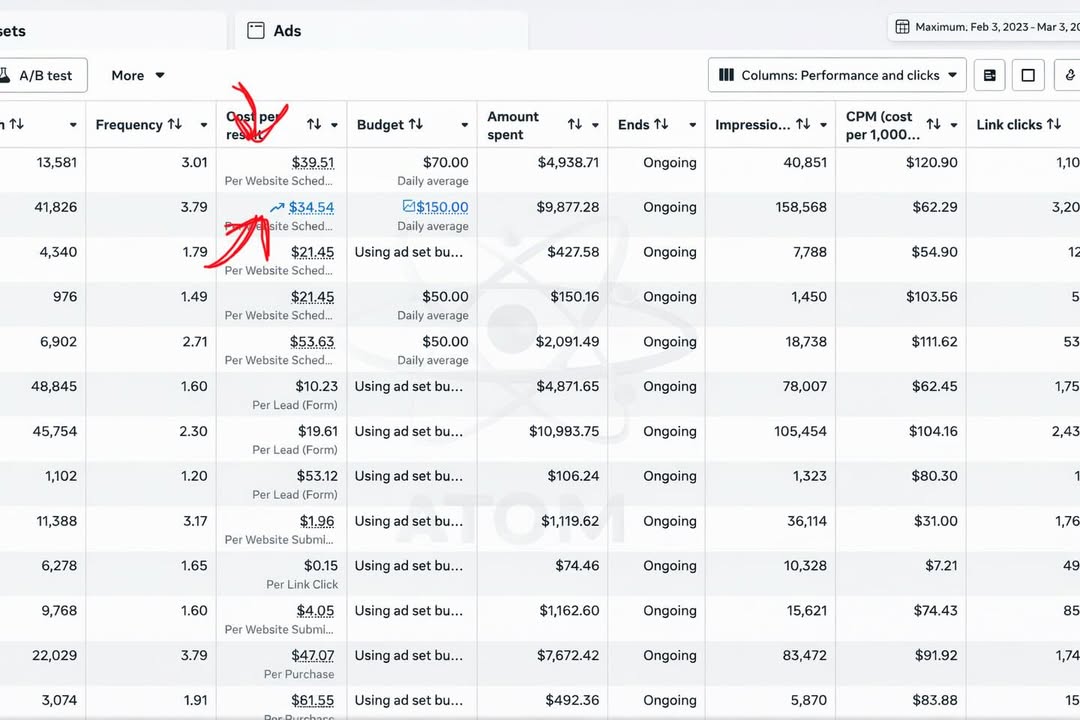1080x720 pixels.
Task: Click the trend arrow icon beside $34.54
Action: (277, 208)
